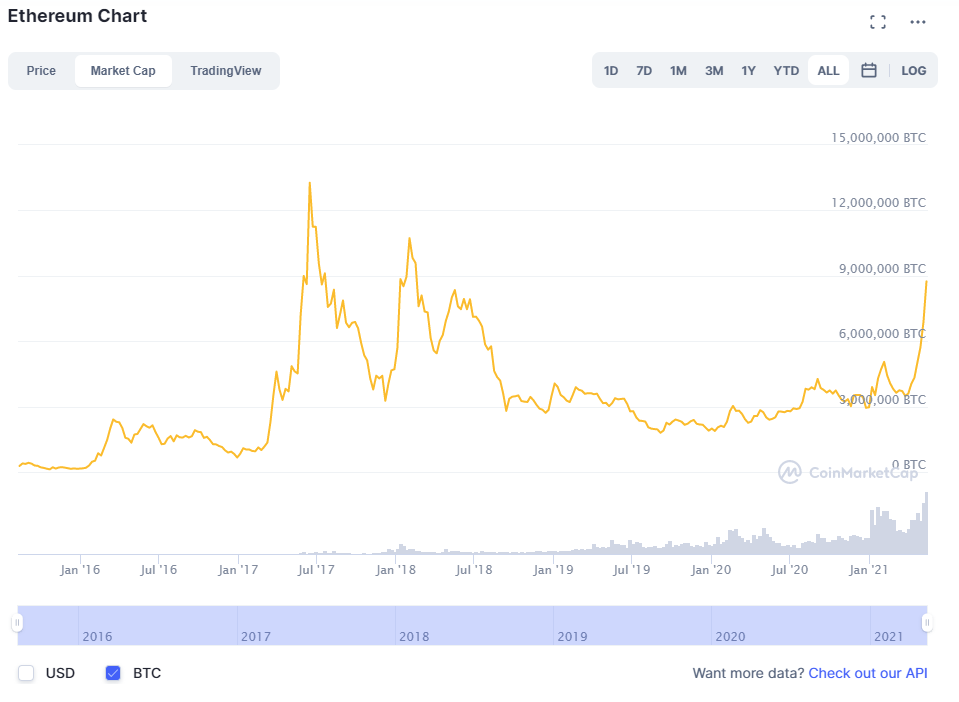This screenshot has height=702, width=959.
Task: Set the time range to 1D
Action: 611,70
